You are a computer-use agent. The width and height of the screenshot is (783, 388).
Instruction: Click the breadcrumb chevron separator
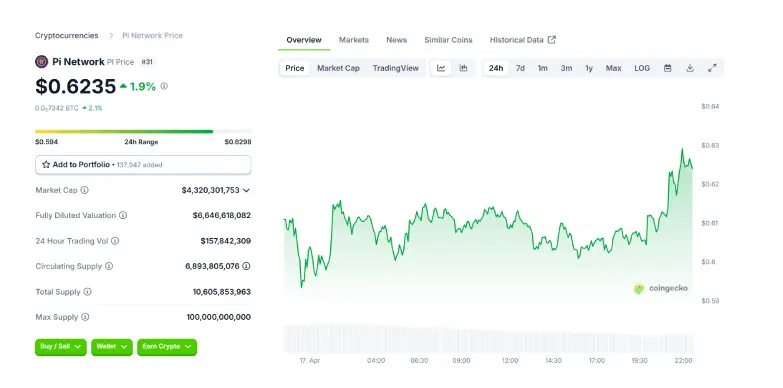pos(111,35)
